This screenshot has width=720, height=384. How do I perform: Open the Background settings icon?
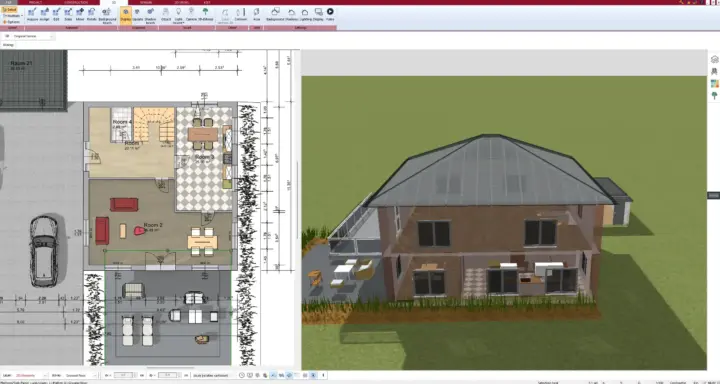[275, 15]
